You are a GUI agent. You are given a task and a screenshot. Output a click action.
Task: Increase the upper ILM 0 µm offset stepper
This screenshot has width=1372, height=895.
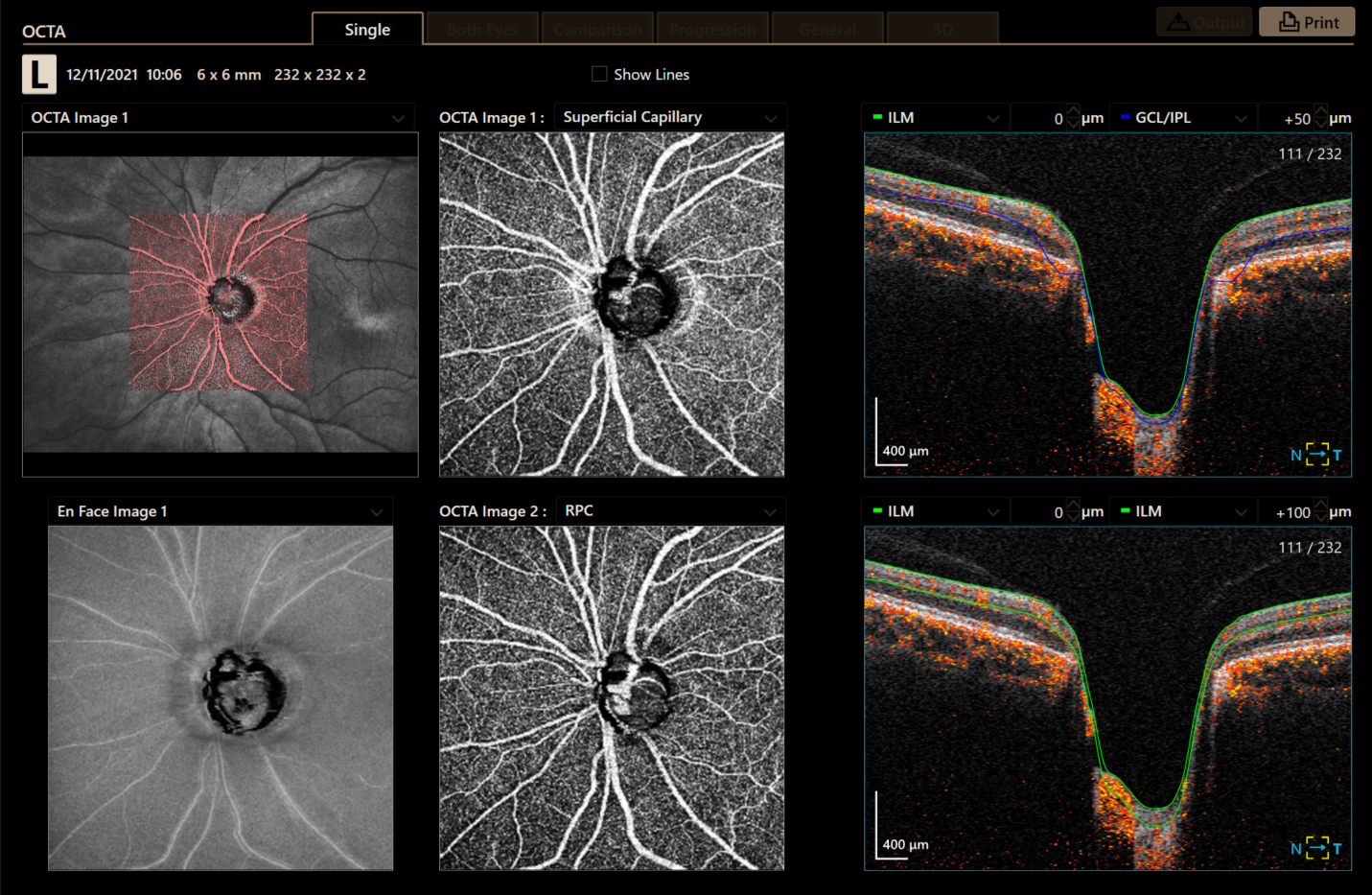tap(1073, 111)
